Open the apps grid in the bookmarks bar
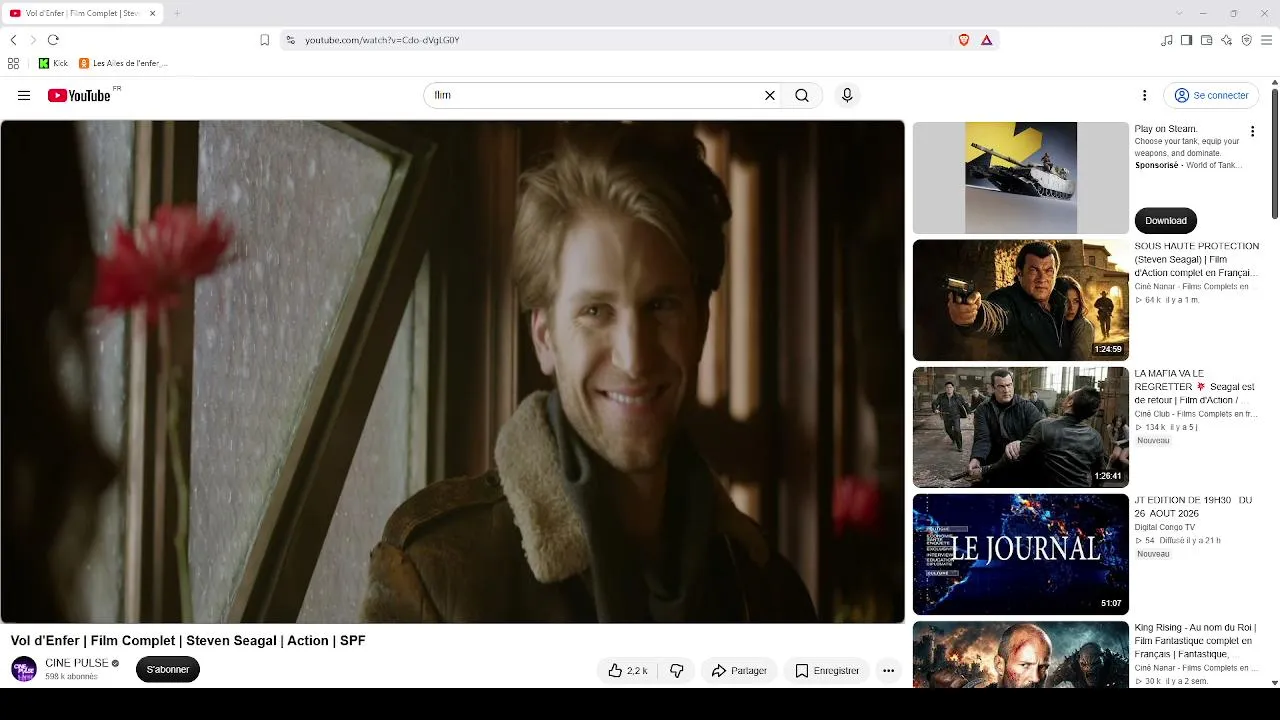This screenshot has height=720, width=1280. [x=13, y=63]
